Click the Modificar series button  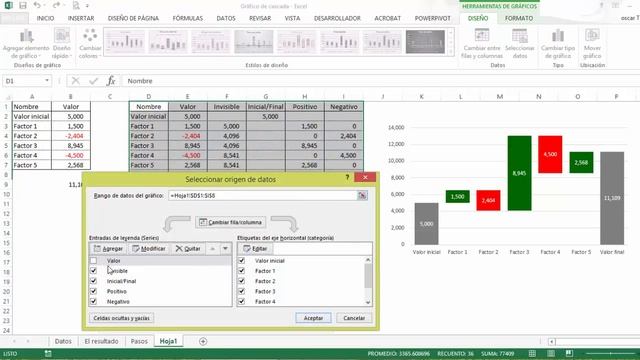pos(149,249)
